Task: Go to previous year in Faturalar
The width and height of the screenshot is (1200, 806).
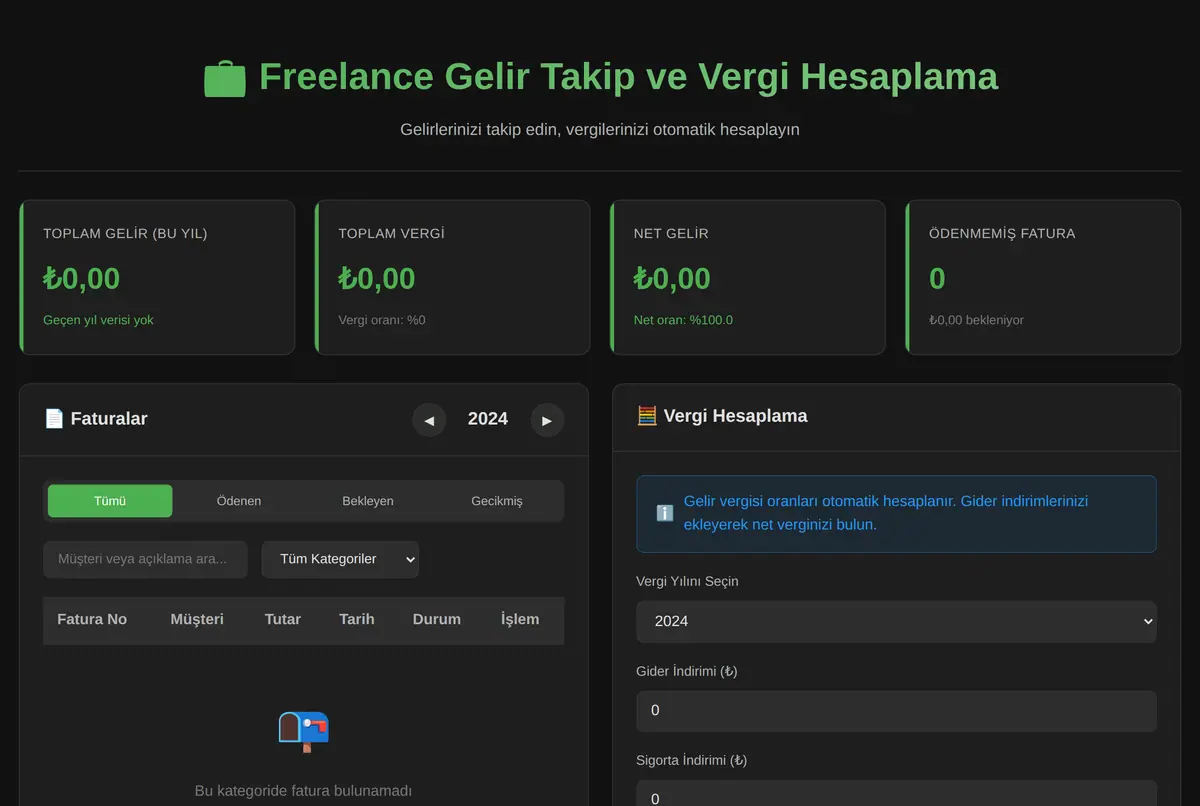Action: pyautogui.click(x=429, y=420)
